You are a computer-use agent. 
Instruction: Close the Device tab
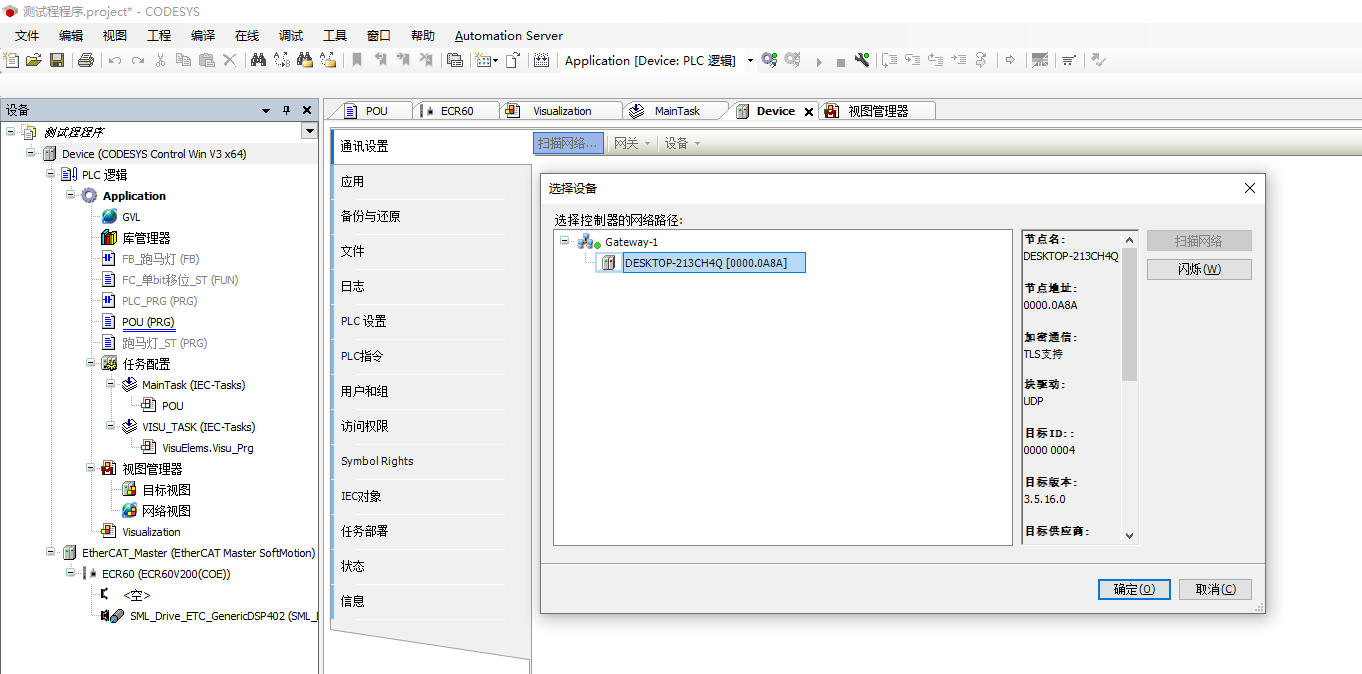(808, 111)
